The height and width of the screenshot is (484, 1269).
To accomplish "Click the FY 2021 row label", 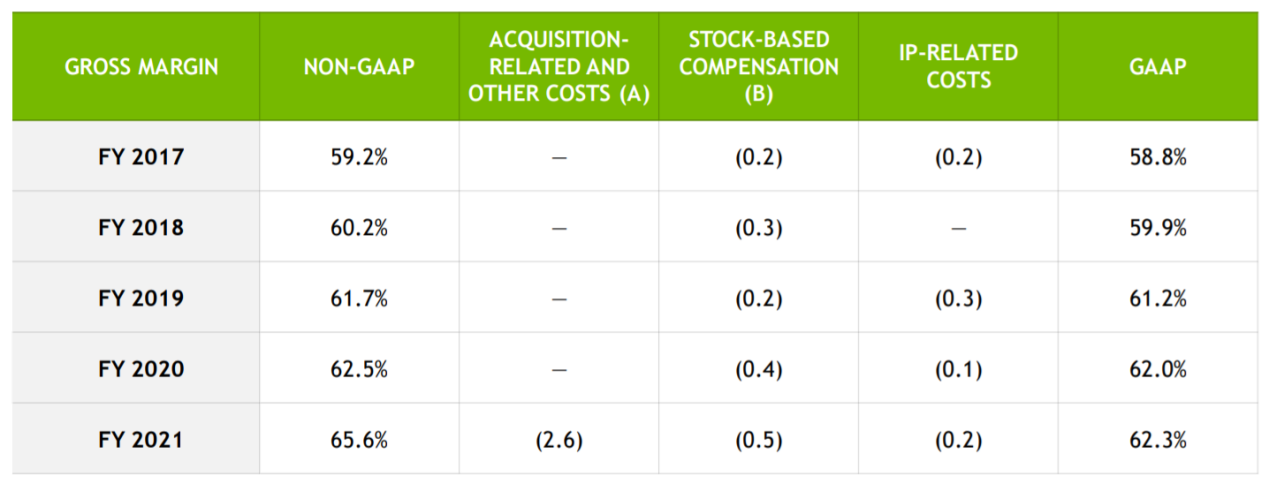I will [x=141, y=439].
